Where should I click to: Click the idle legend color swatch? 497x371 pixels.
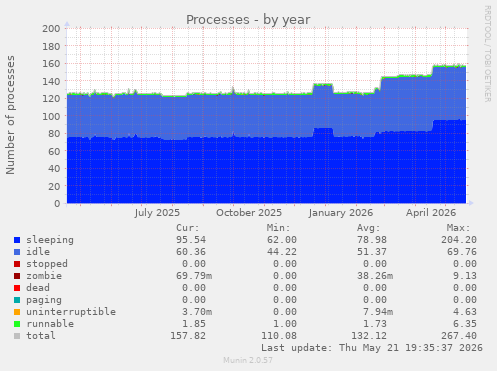(x=17, y=252)
